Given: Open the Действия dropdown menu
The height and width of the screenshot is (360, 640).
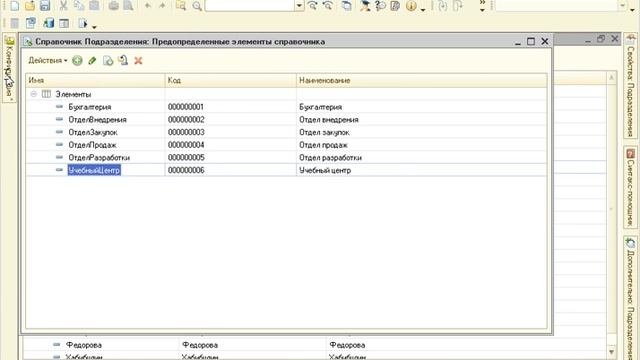Looking at the screenshot, I should click(48, 60).
